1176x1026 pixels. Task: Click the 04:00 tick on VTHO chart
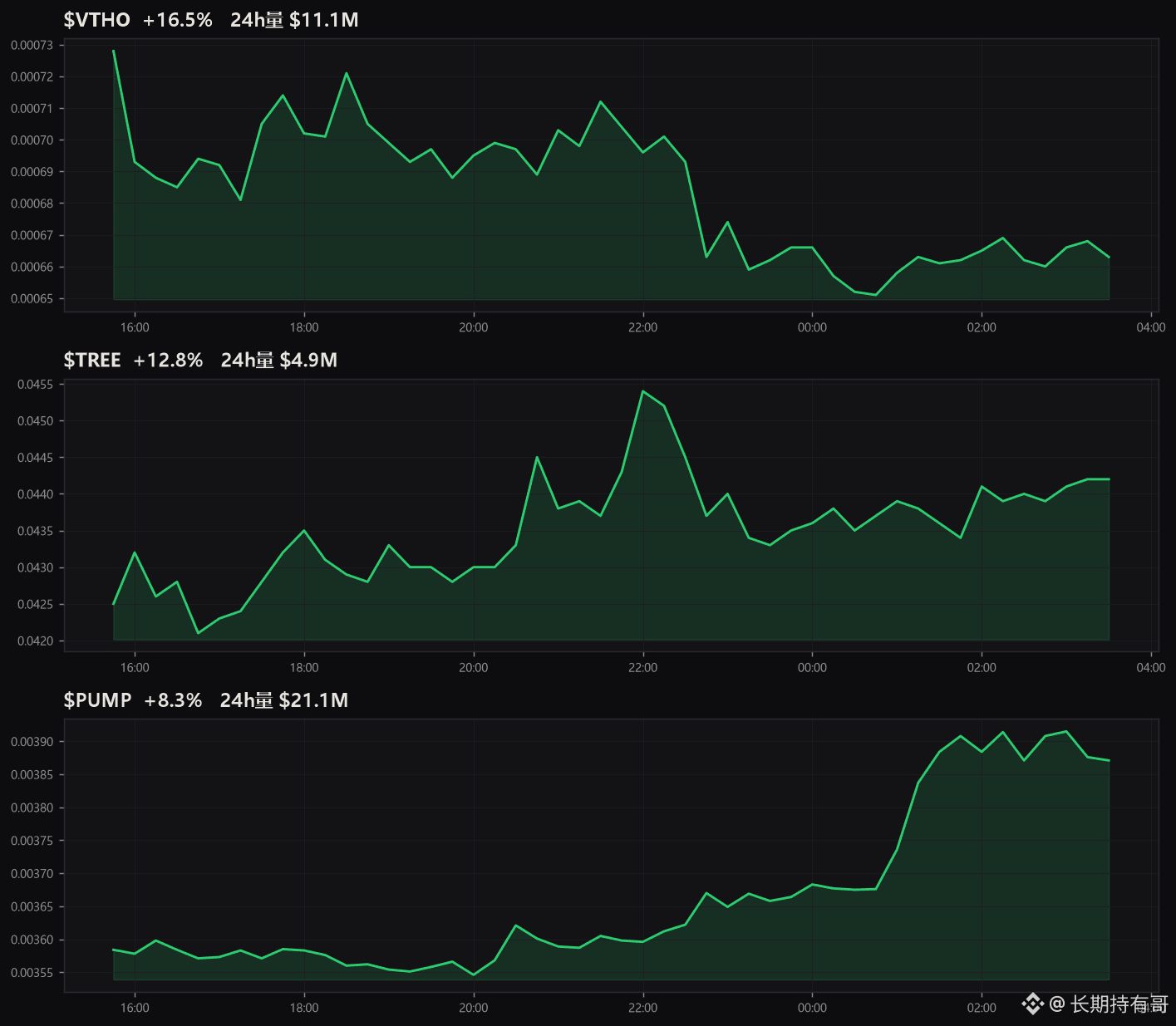(1151, 327)
